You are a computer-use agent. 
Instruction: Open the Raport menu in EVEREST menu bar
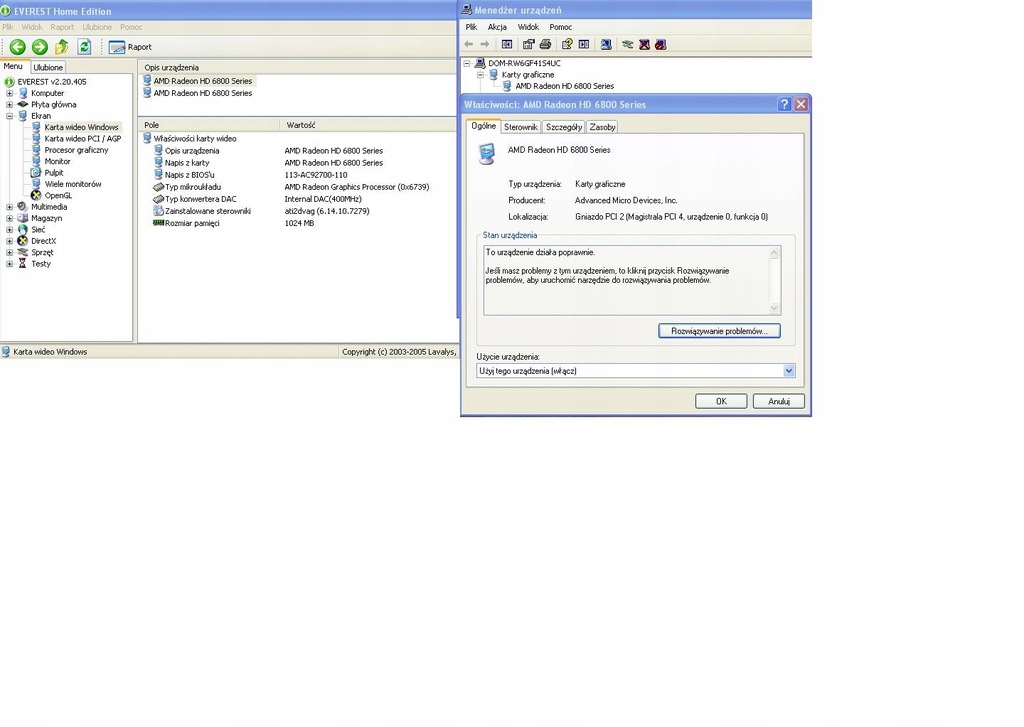62,27
